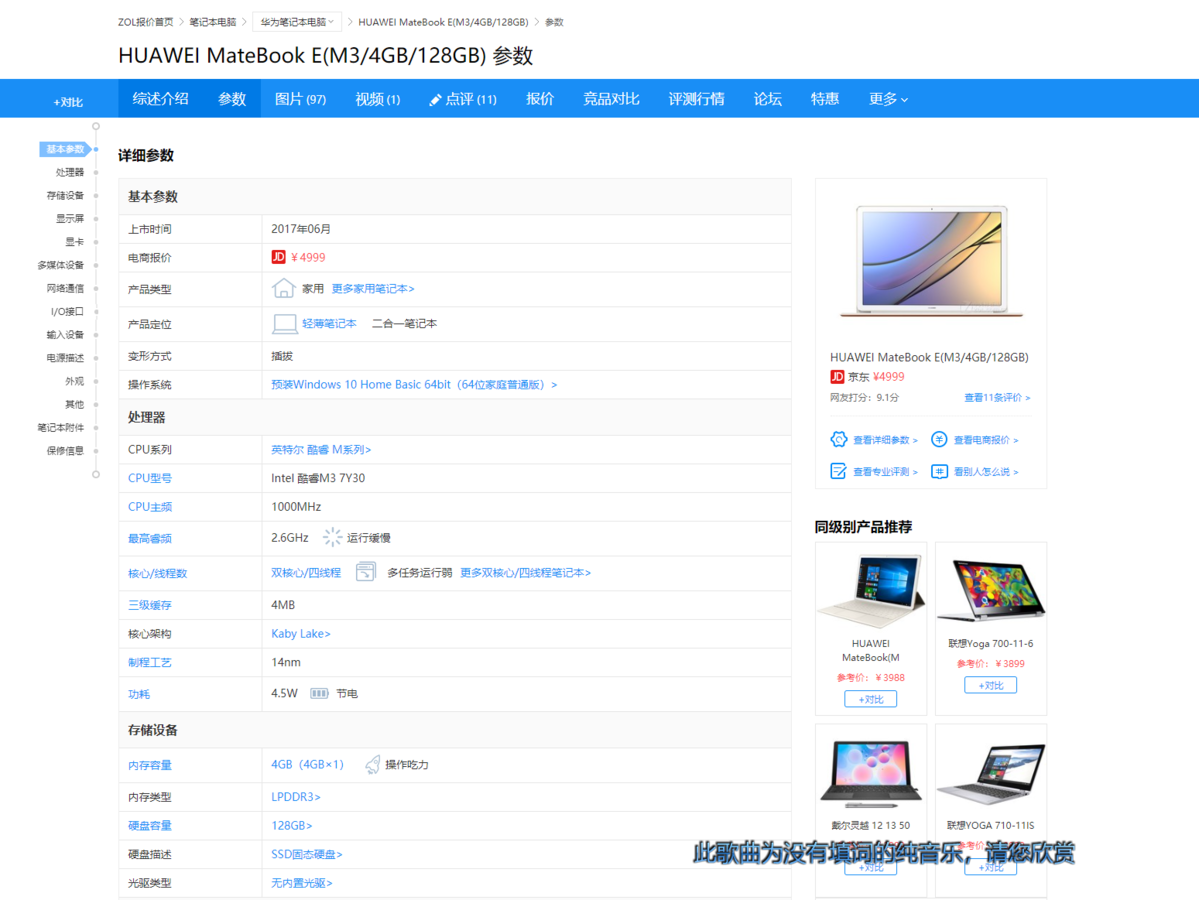Open the 视频 (1) tab

point(378,99)
